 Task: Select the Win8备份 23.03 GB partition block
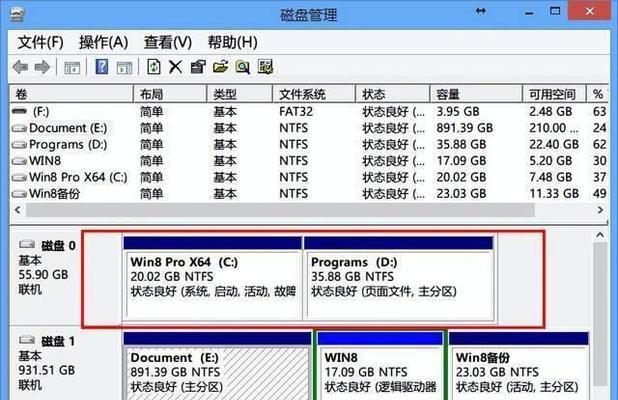(x=519, y=366)
